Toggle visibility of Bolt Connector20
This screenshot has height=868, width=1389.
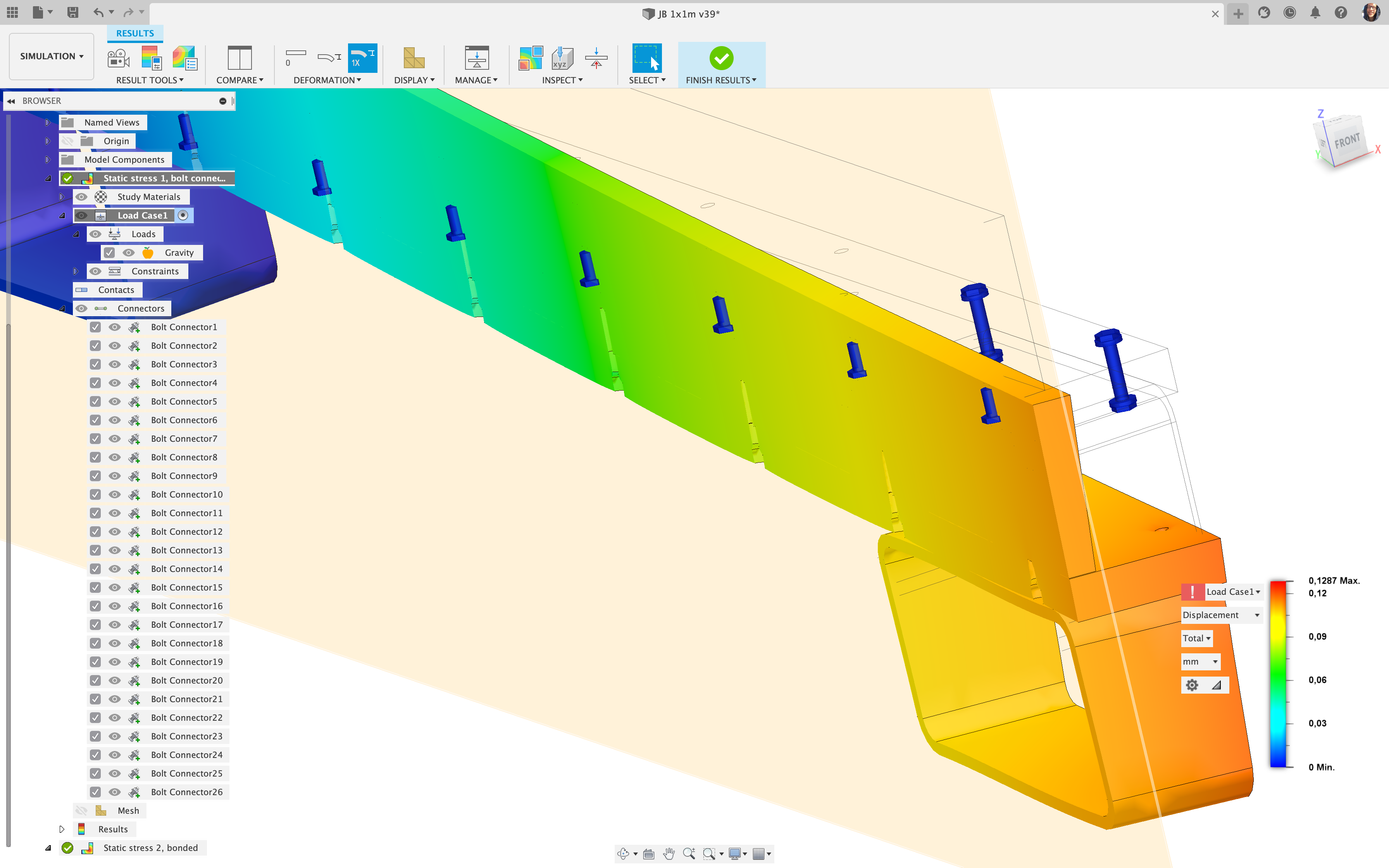coord(115,680)
